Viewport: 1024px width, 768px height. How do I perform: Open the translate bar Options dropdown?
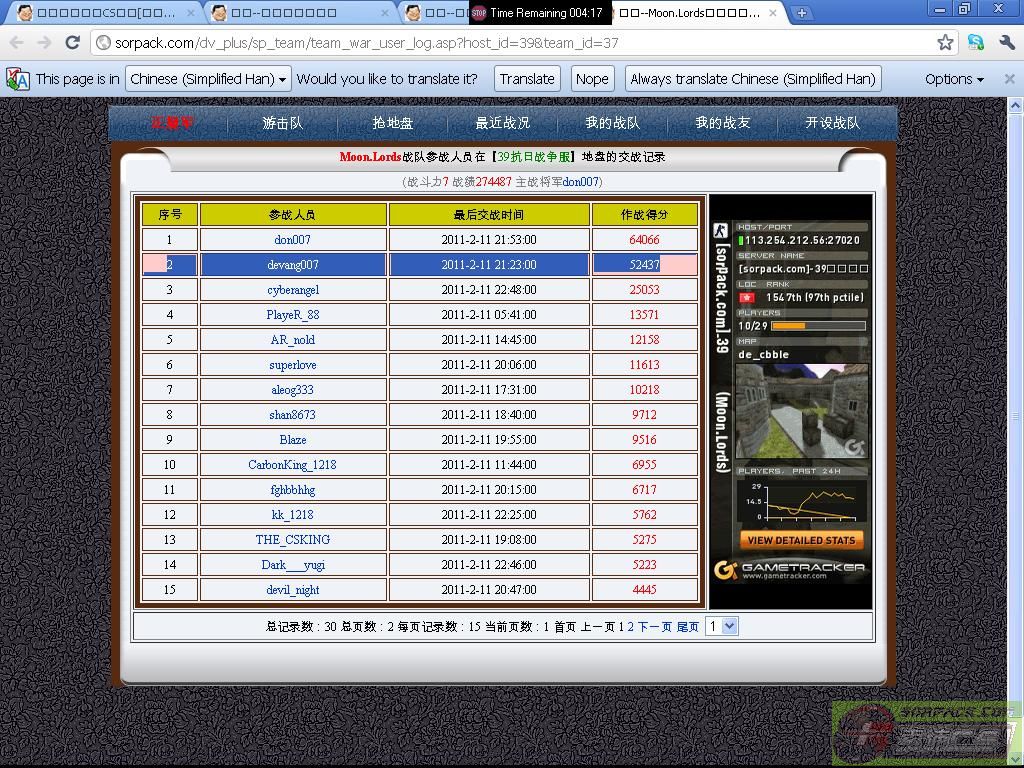click(x=953, y=79)
